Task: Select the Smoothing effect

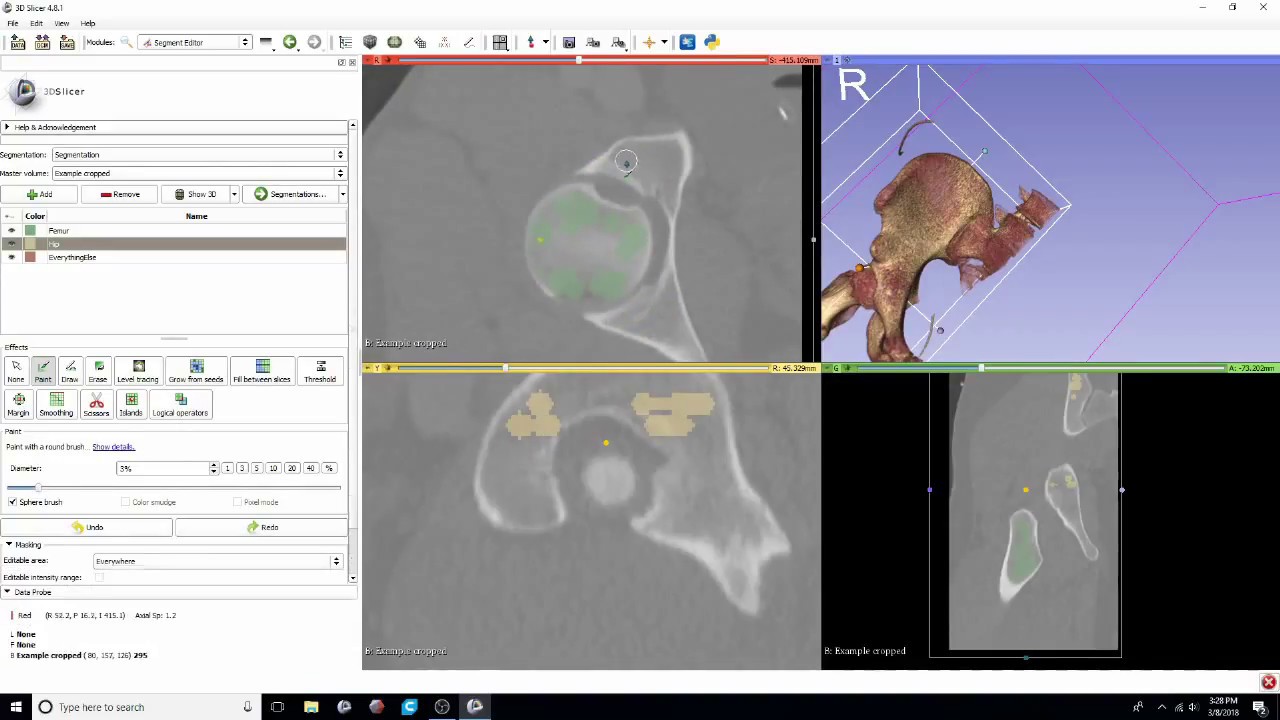Action: (56, 405)
